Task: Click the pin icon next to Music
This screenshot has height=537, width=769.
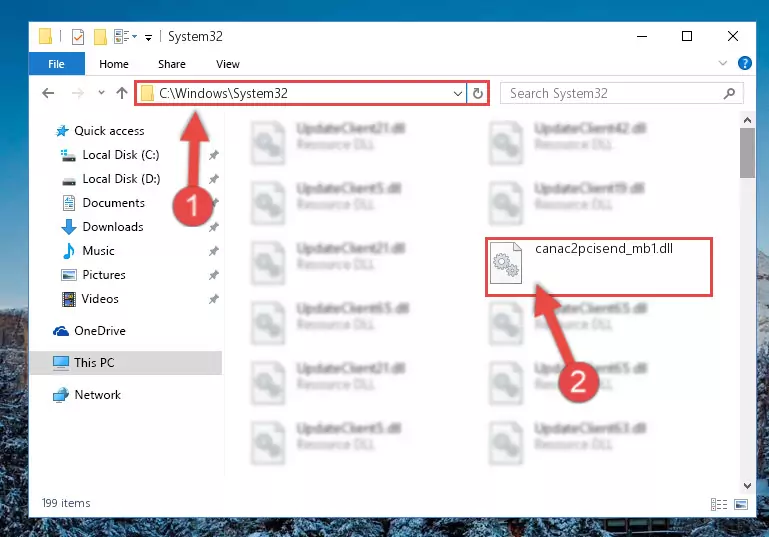Action: 213,252
